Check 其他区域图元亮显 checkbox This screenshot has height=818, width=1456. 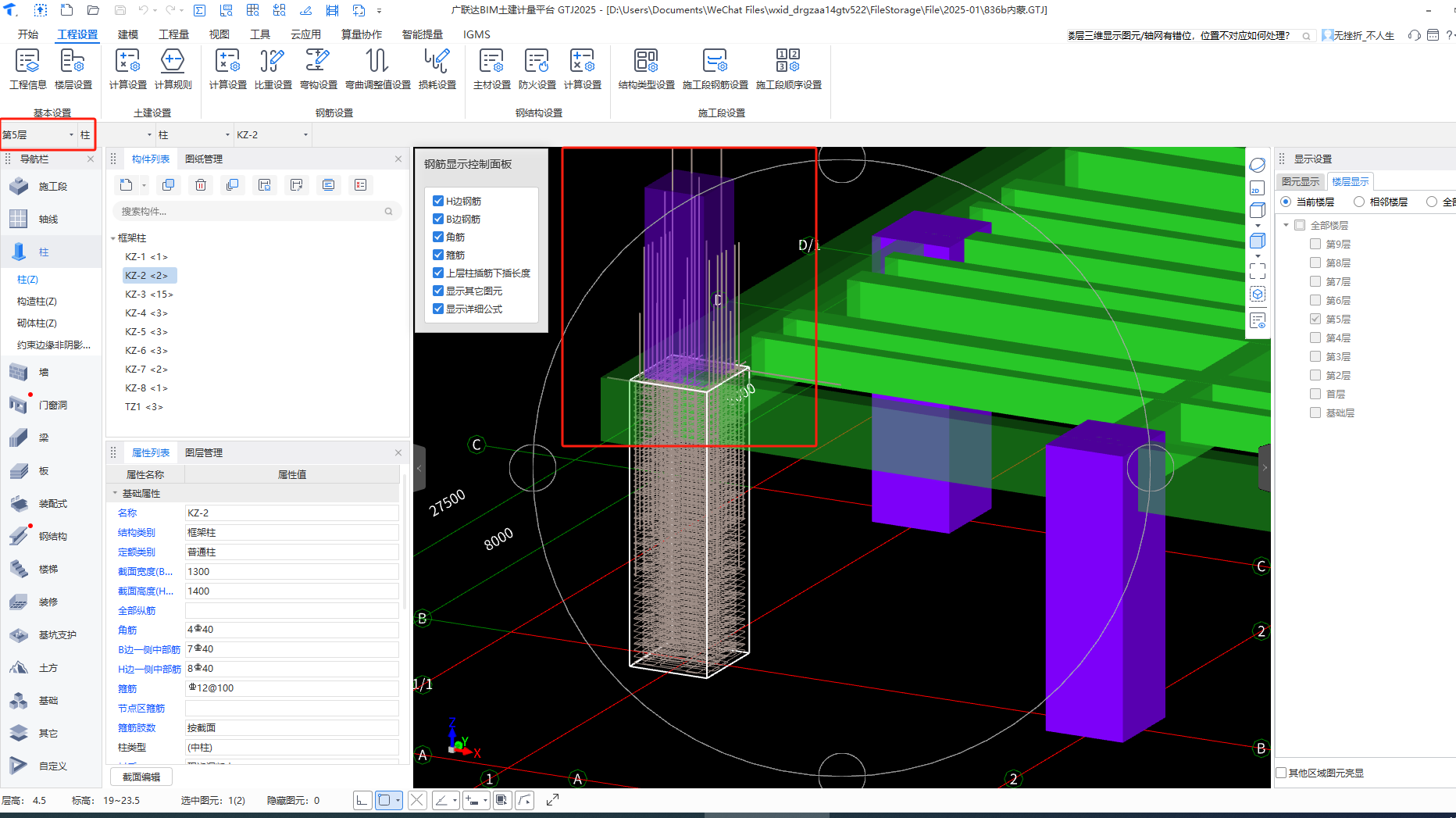coord(1281,773)
